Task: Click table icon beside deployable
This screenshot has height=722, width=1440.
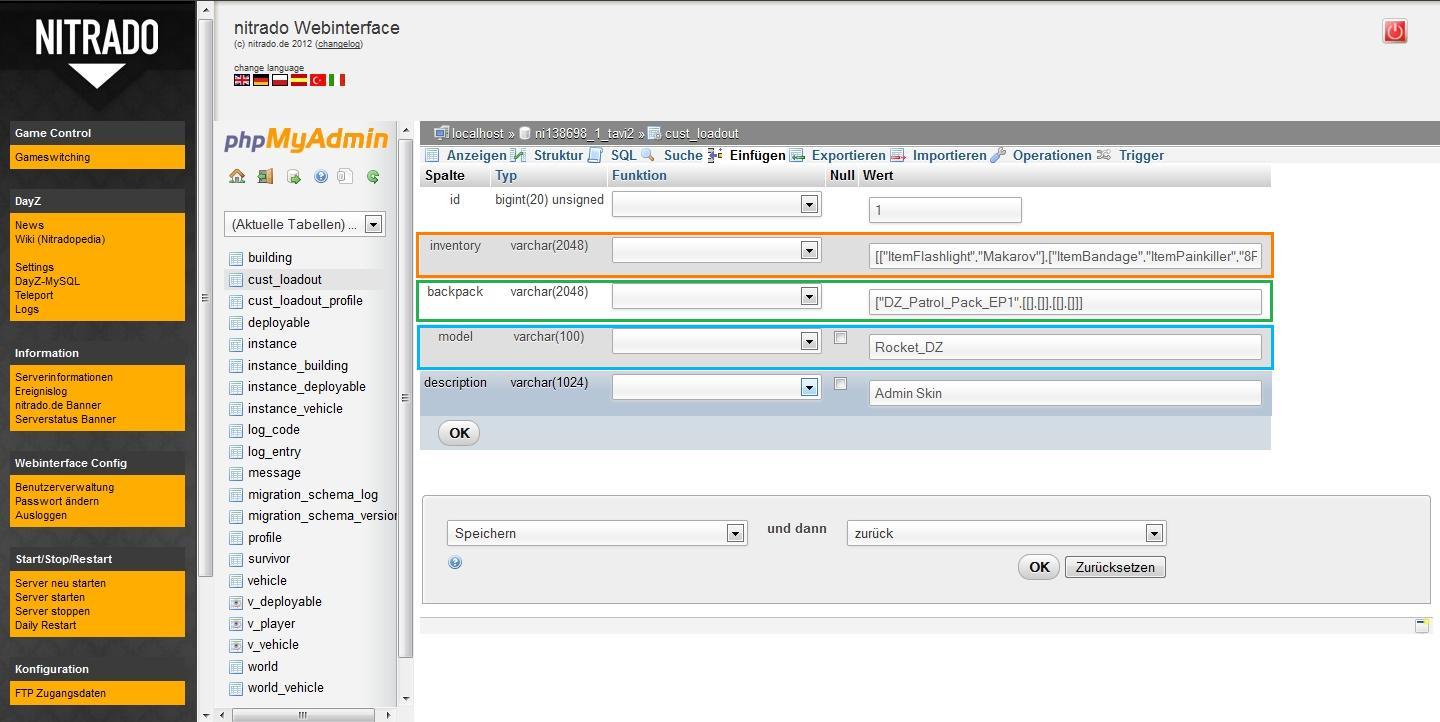Action: 236,323
